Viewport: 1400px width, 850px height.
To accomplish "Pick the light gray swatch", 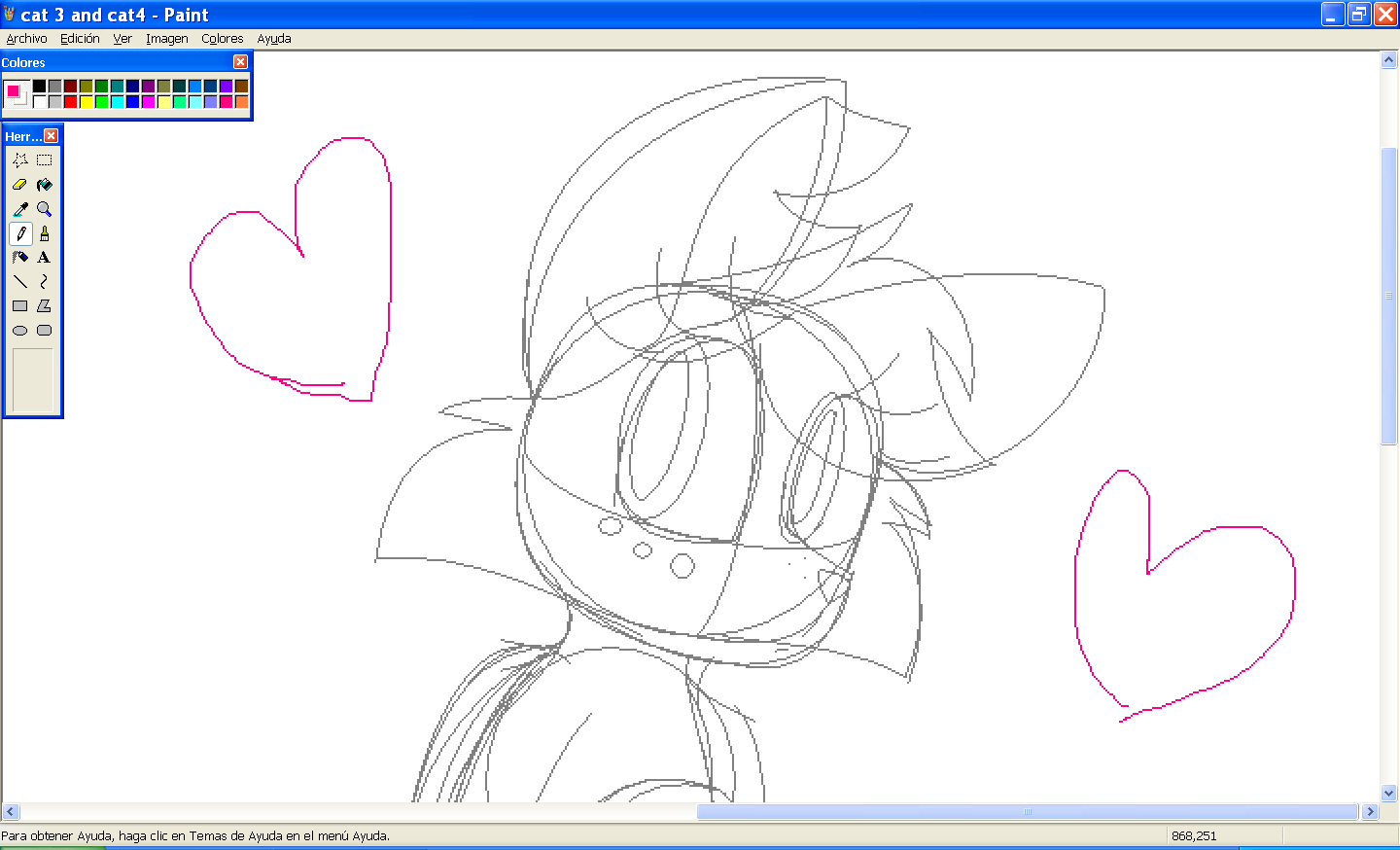I will click(x=55, y=101).
